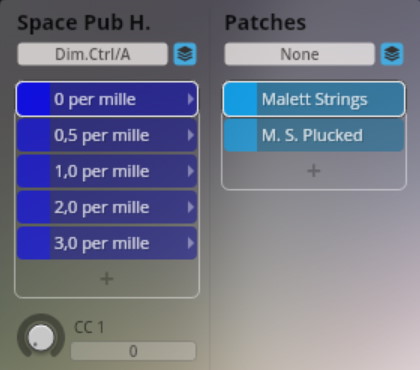This screenshot has height=370, width=420.
Task: Expand the 1,0 per mille arrow
Action: point(190,171)
